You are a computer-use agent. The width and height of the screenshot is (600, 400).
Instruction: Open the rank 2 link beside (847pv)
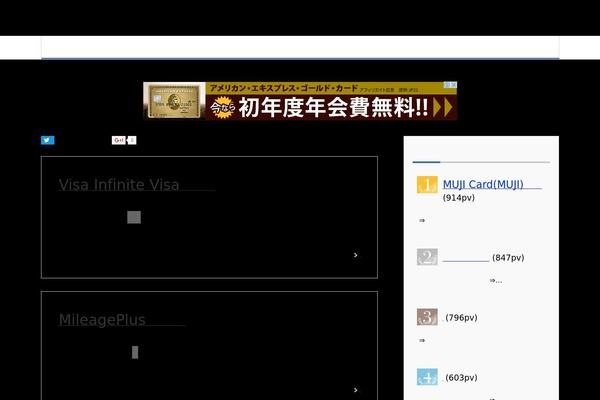[x=466, y=258]
